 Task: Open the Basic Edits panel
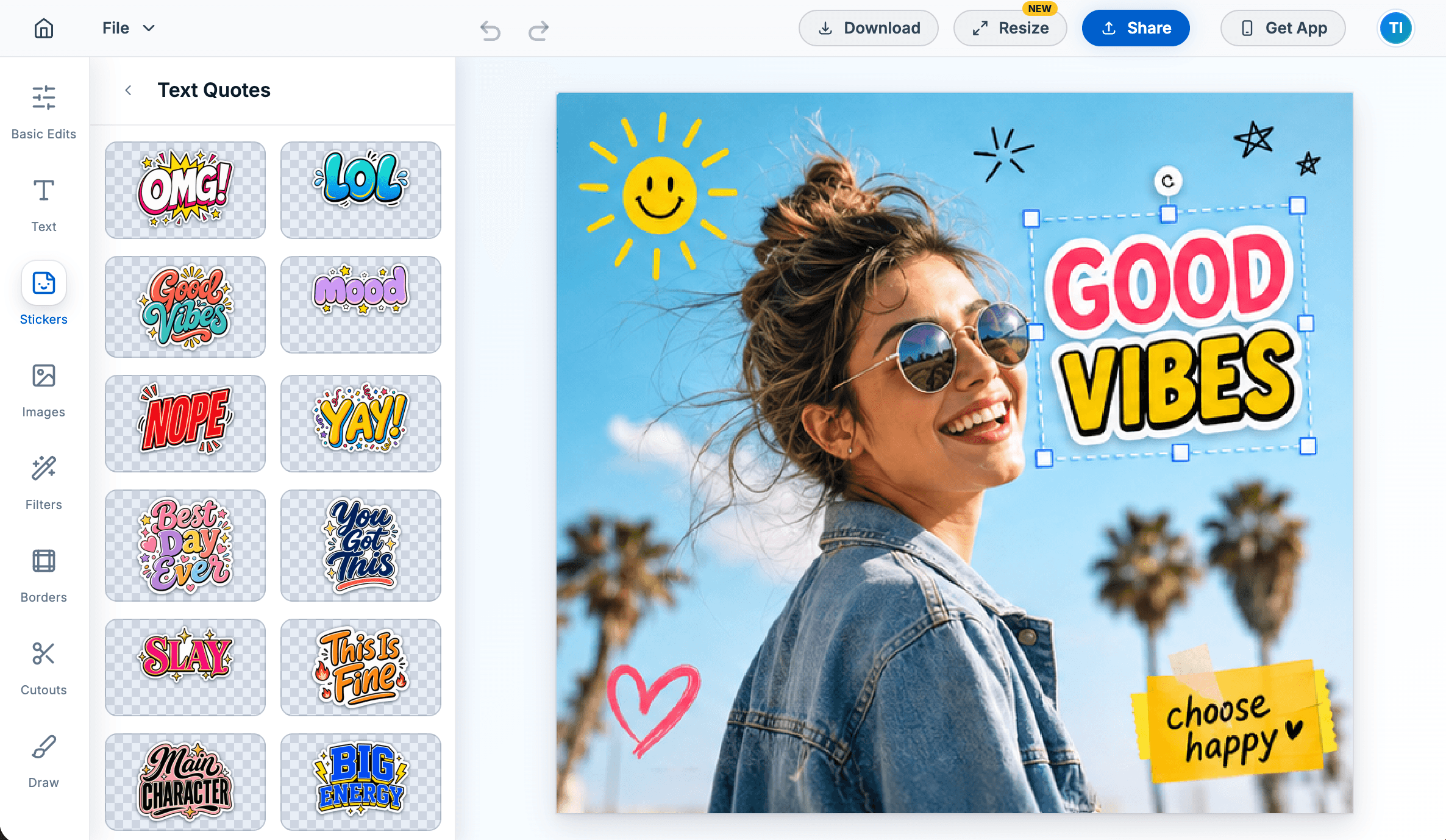[44, 112]
